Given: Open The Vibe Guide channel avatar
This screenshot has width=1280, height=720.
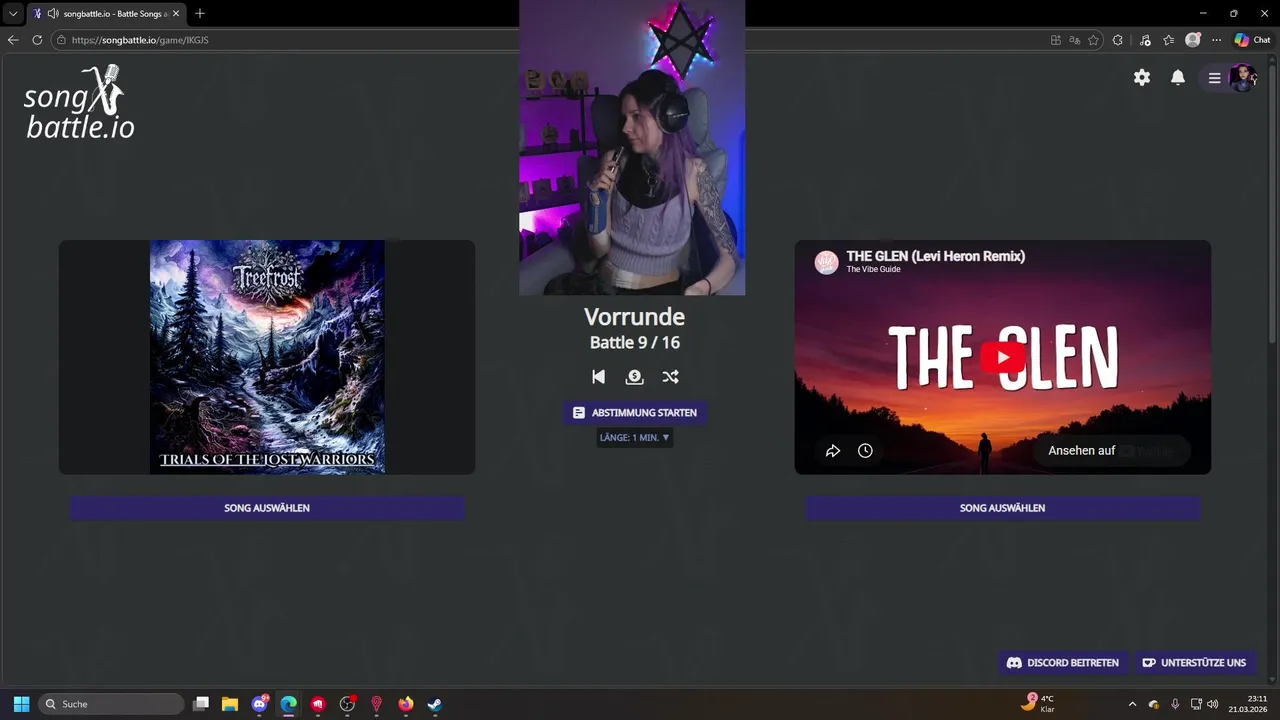Looking at the screenshot, I should (x=826, y=263).
